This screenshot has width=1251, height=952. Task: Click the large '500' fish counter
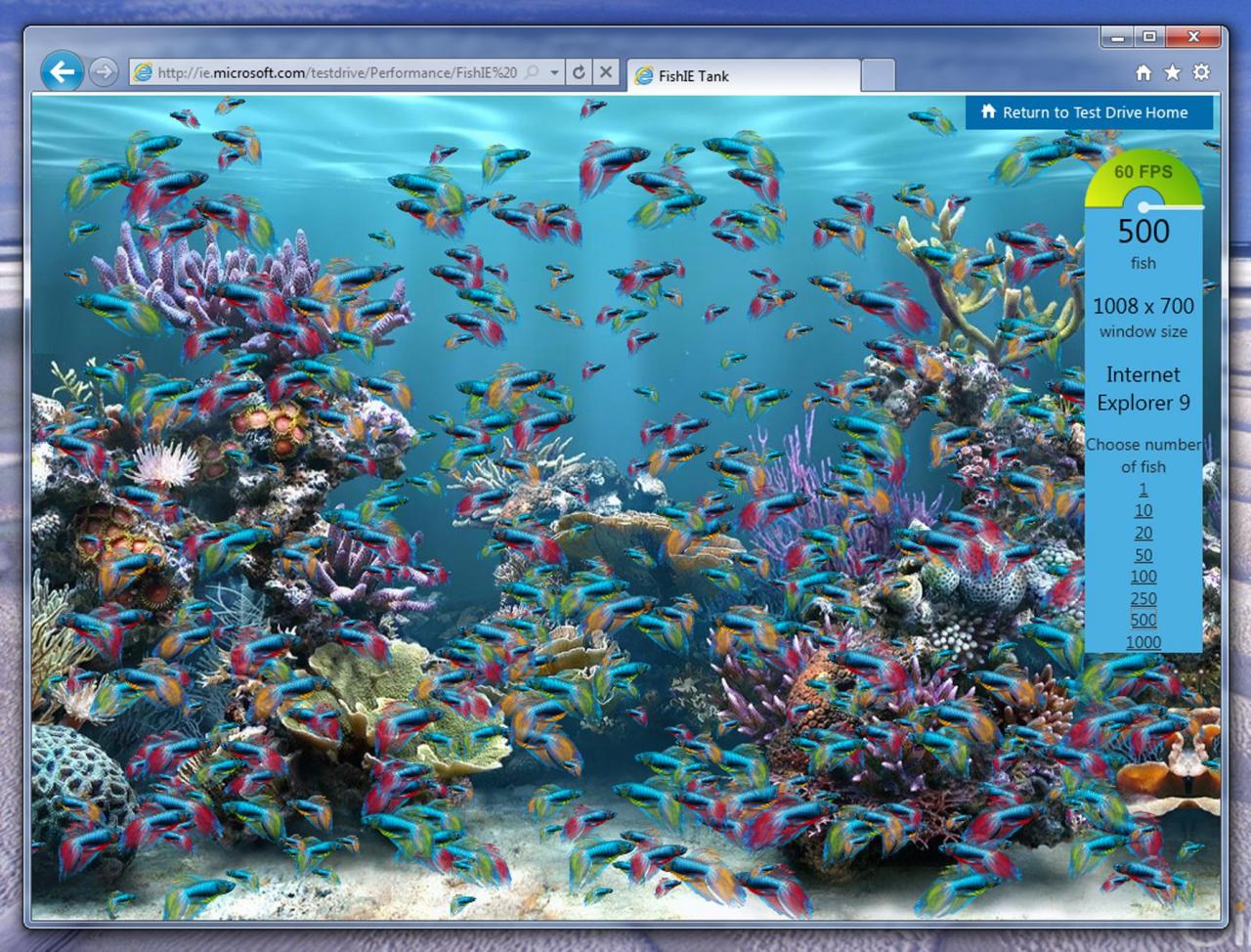tap(1143, 231)
